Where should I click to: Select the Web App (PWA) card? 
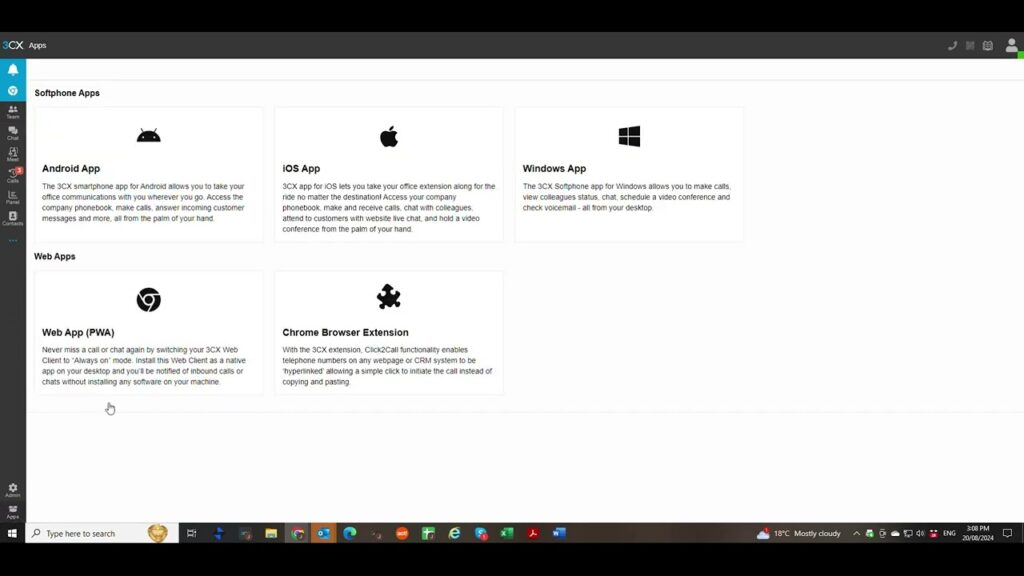(x=149, y=333)
